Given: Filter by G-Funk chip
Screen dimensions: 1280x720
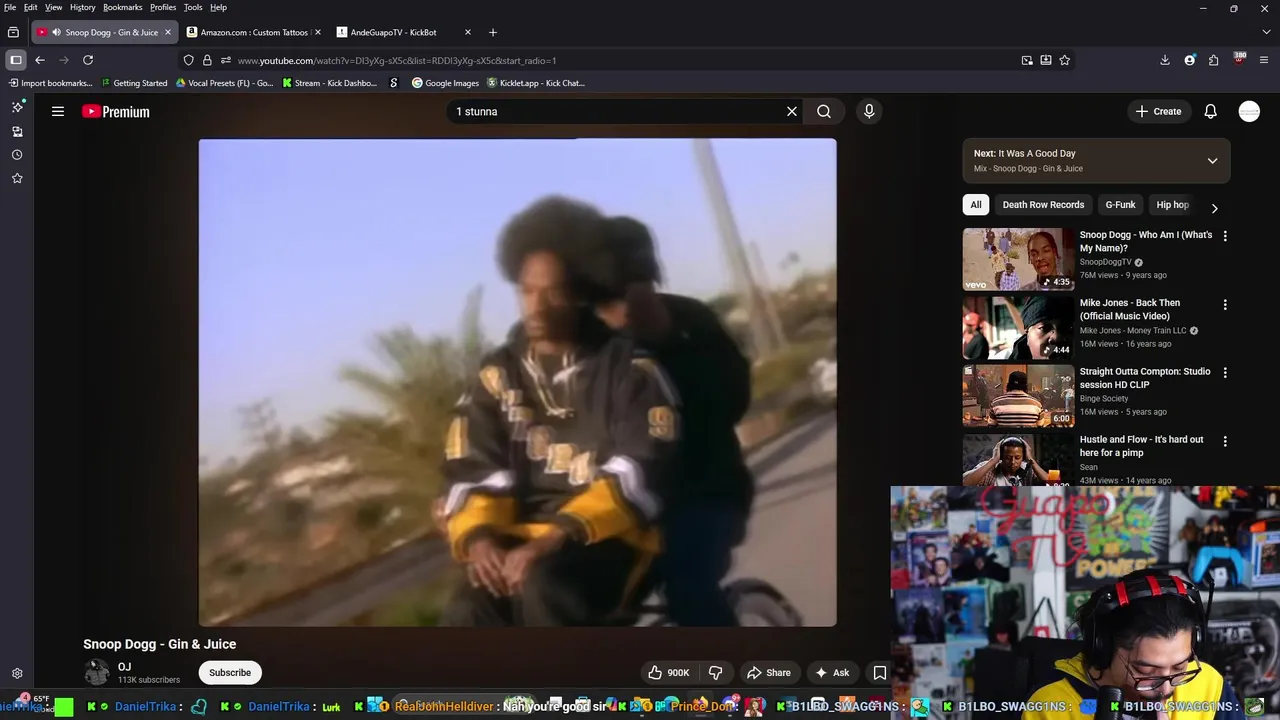Looking at the screenshot, I should (1120, 205).
